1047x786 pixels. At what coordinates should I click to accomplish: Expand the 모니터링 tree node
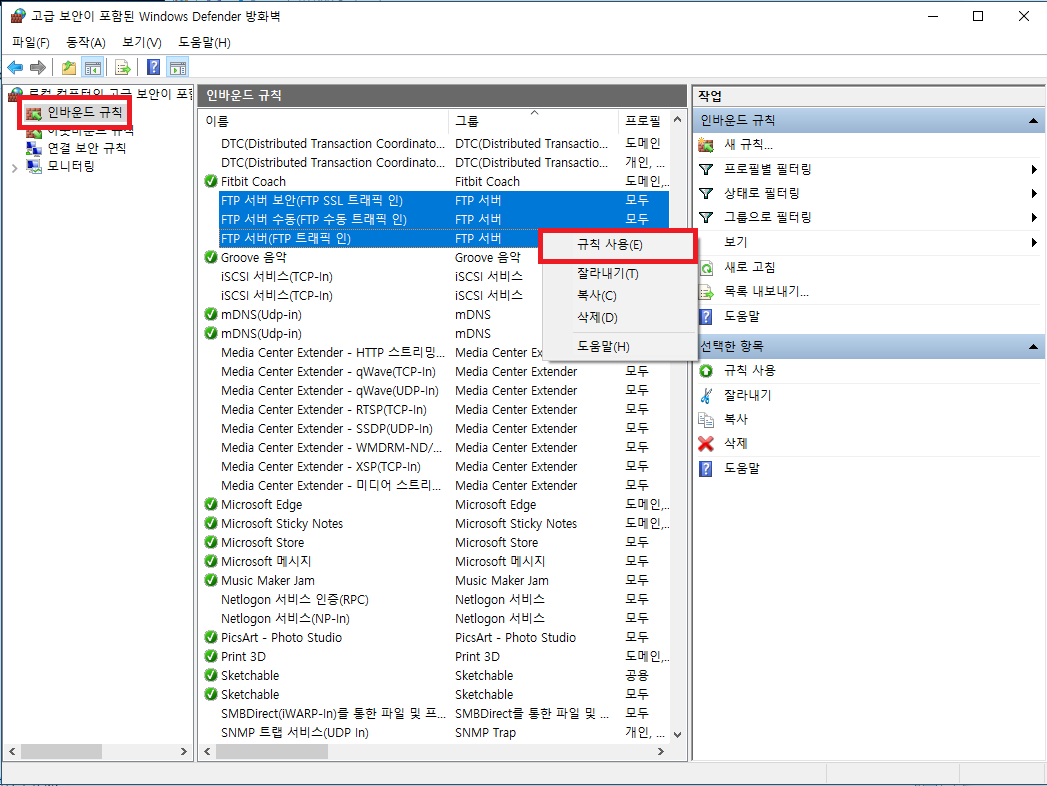(x=15, y=168)
